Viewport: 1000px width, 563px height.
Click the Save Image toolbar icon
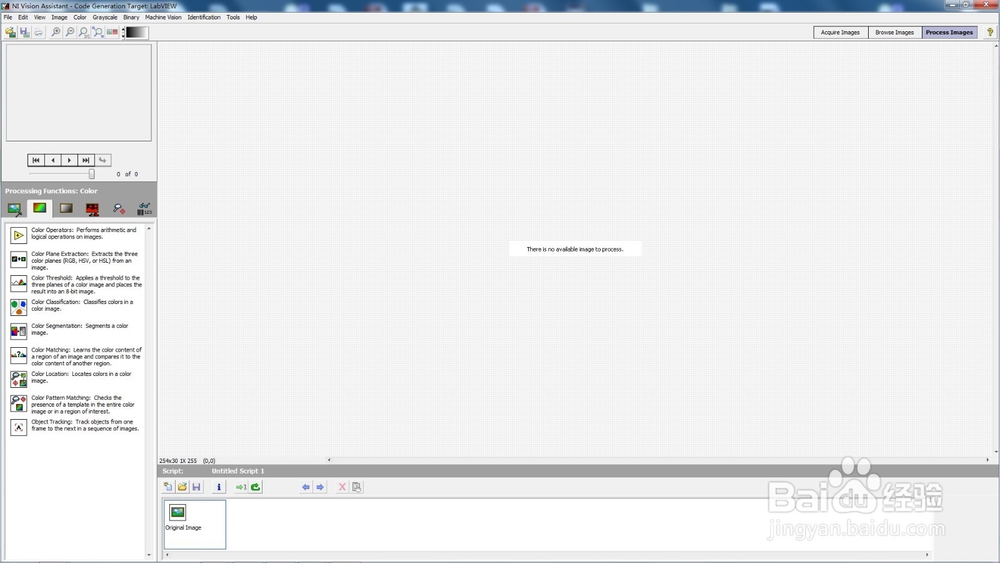[x=24, y=32]
